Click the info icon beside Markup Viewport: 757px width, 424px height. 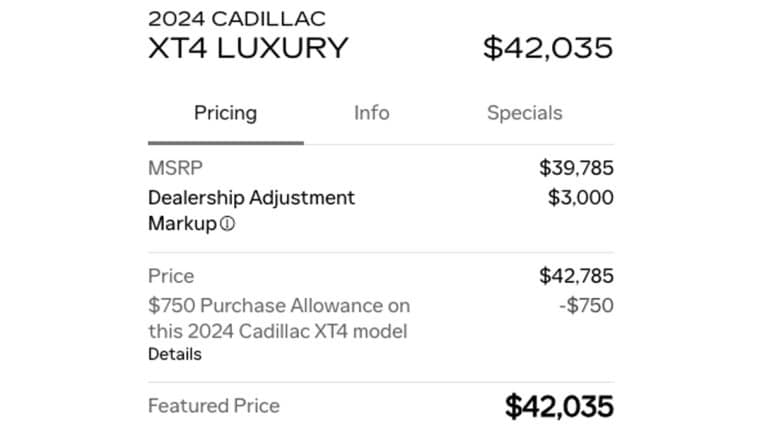(227, 224)
